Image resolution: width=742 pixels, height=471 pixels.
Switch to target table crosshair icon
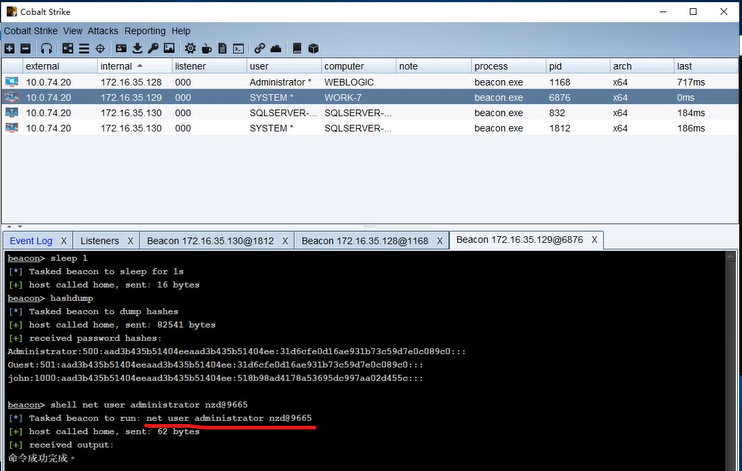point(100,48)
